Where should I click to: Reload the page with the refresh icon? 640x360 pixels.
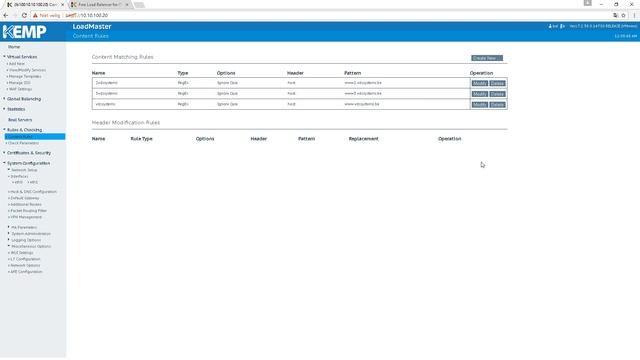tap(24, 15)
